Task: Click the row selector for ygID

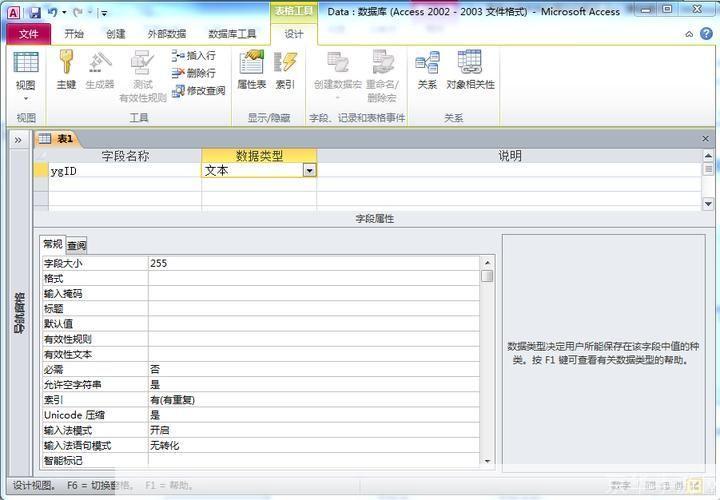Action: pos(41,171)
